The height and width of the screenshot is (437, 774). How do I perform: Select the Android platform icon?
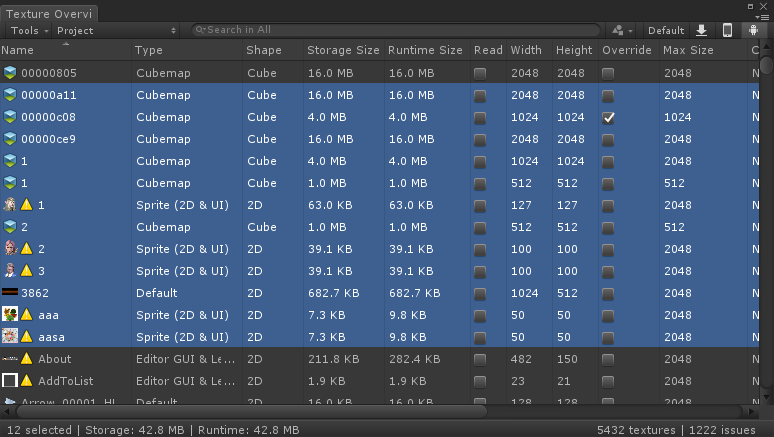pos(753,30)
